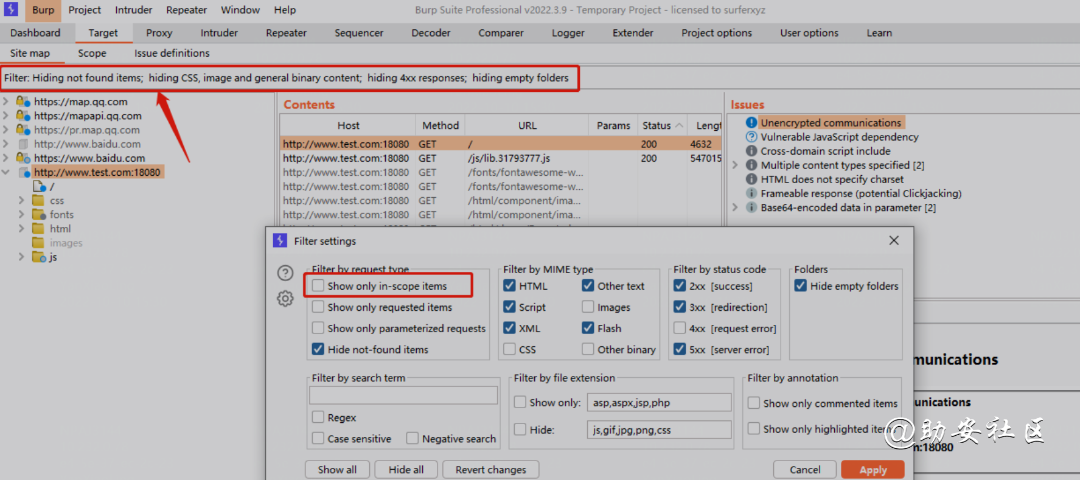The width and height of the screenshot is (1080, 480).
Task: Click the Show only extensions field
Action: coord(660,403)
